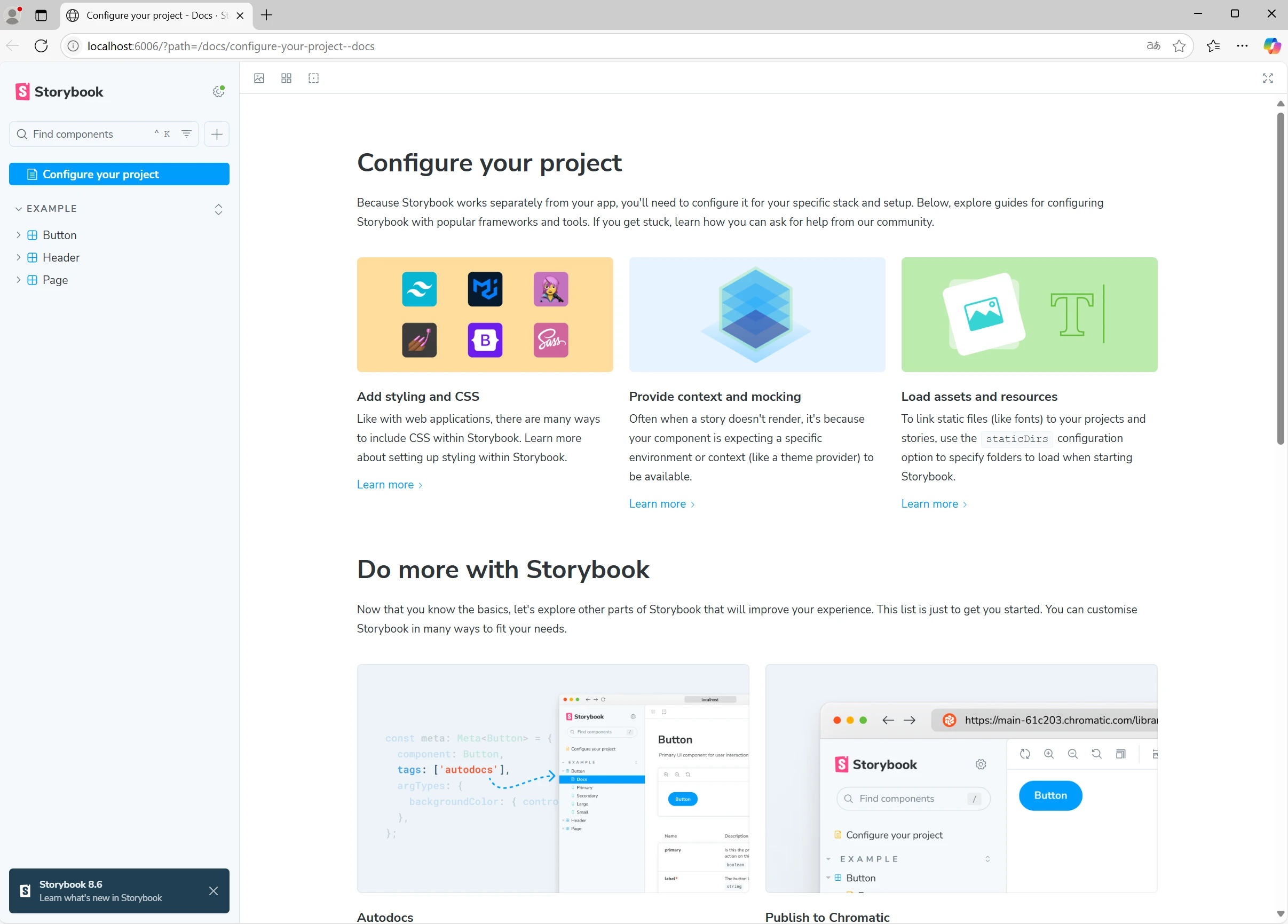
Task: Toggle the preview background toolbar icon
Action: [x=259, y=78]
